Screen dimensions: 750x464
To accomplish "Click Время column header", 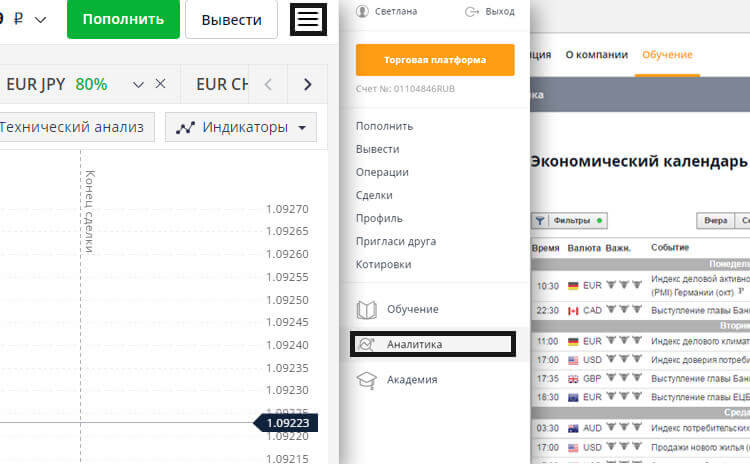I will point(545,248).
